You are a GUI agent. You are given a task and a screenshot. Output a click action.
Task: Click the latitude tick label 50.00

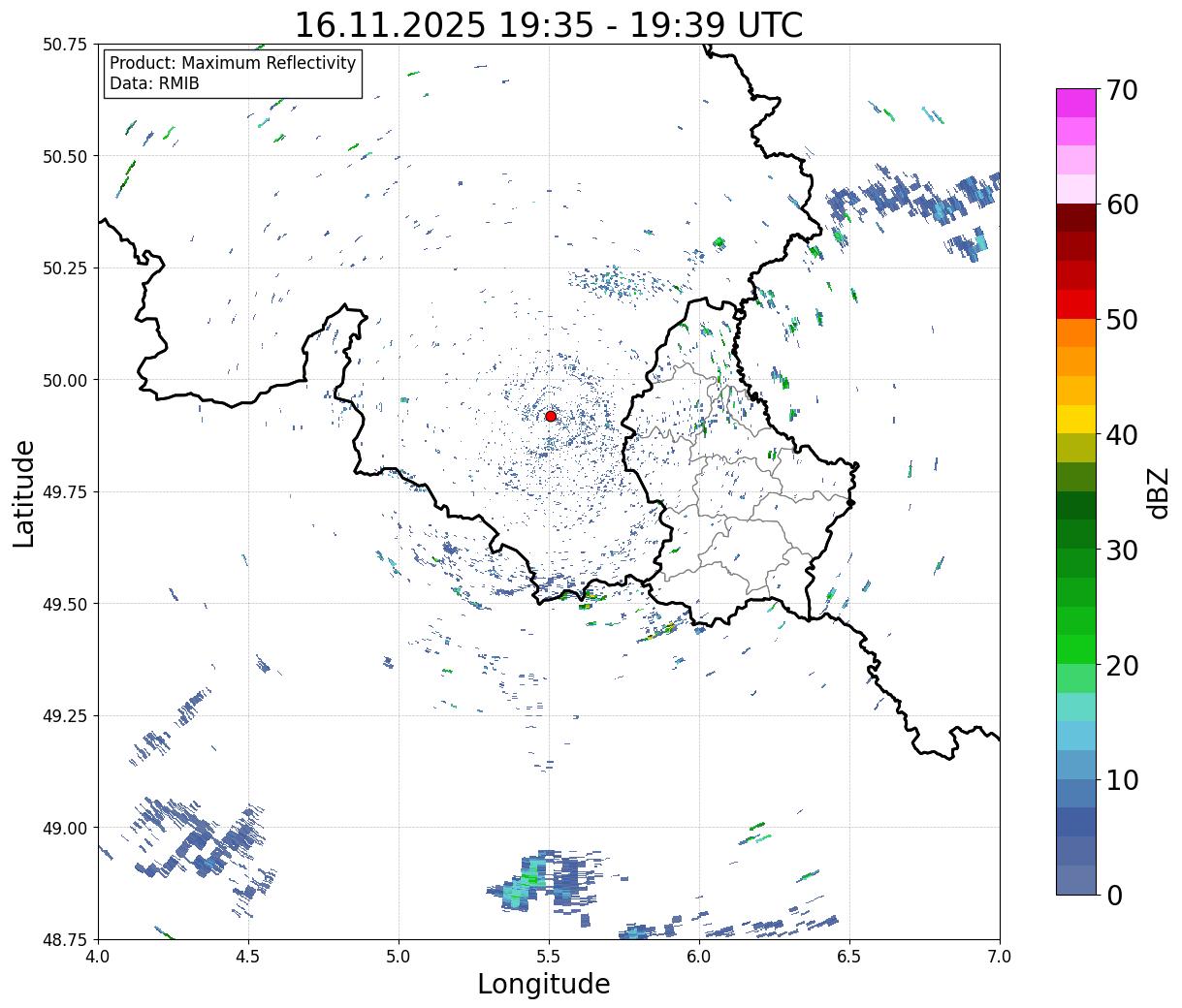click(x=66, y=380)
